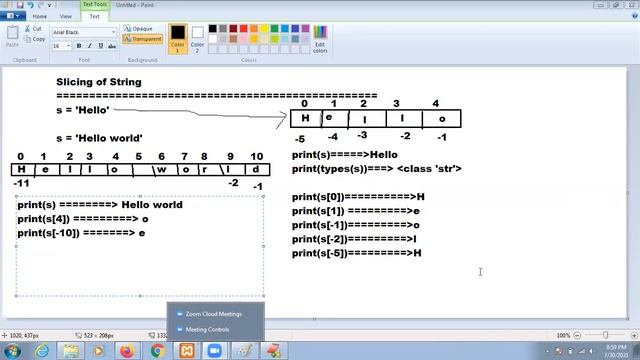Open Windows Explorer from the taskbar
This screenshot has width=640, height=360.
71,351
